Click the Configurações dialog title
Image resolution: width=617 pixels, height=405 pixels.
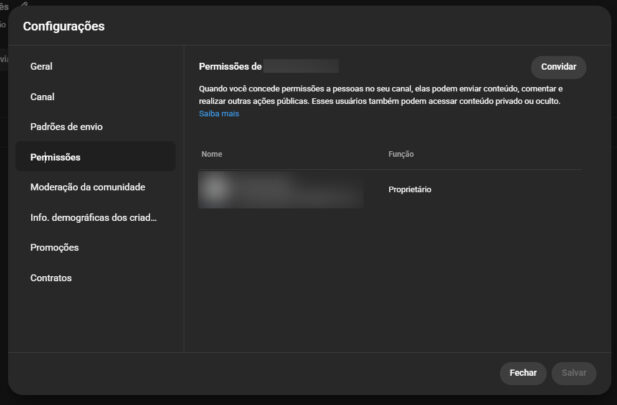click(x=64, y=26)
